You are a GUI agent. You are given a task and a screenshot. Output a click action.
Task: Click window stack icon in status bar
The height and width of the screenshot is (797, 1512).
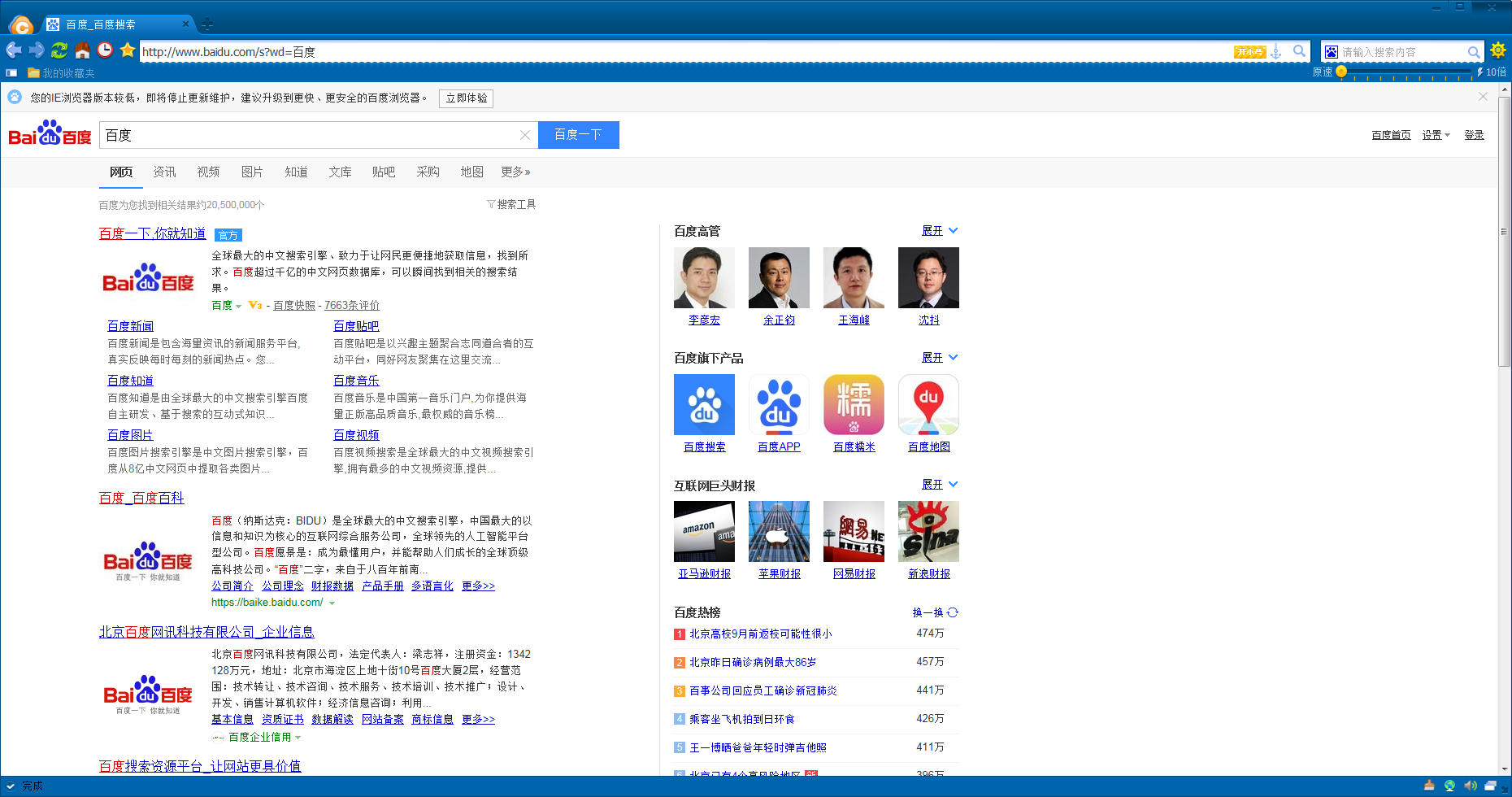point(1491,786)
